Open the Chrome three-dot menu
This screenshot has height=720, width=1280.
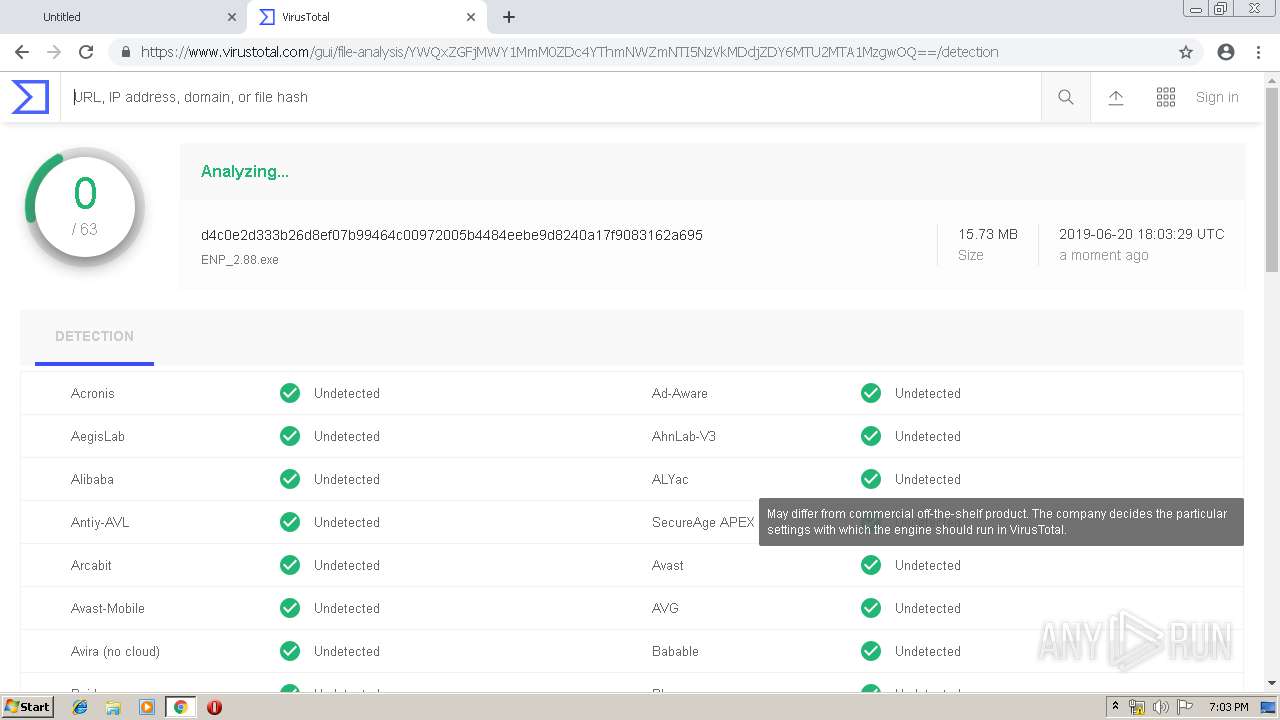coord(1258,52)
